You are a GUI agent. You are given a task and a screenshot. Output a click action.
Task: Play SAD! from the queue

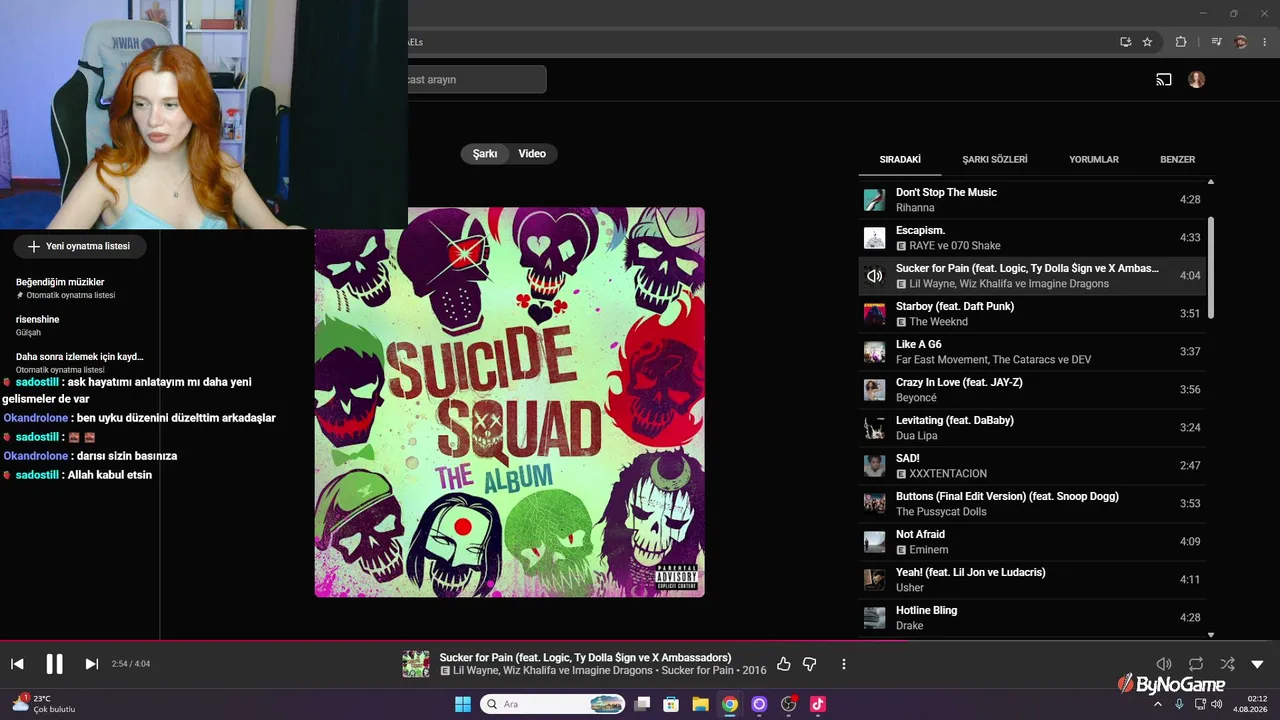[x=1032, y=466]
